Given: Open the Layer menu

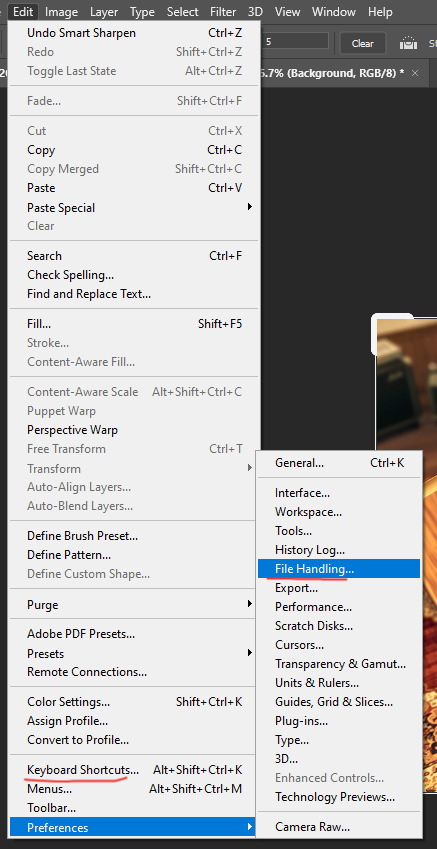Looking at the screenshot, I should pyautogui.click(x=104, y=11).
